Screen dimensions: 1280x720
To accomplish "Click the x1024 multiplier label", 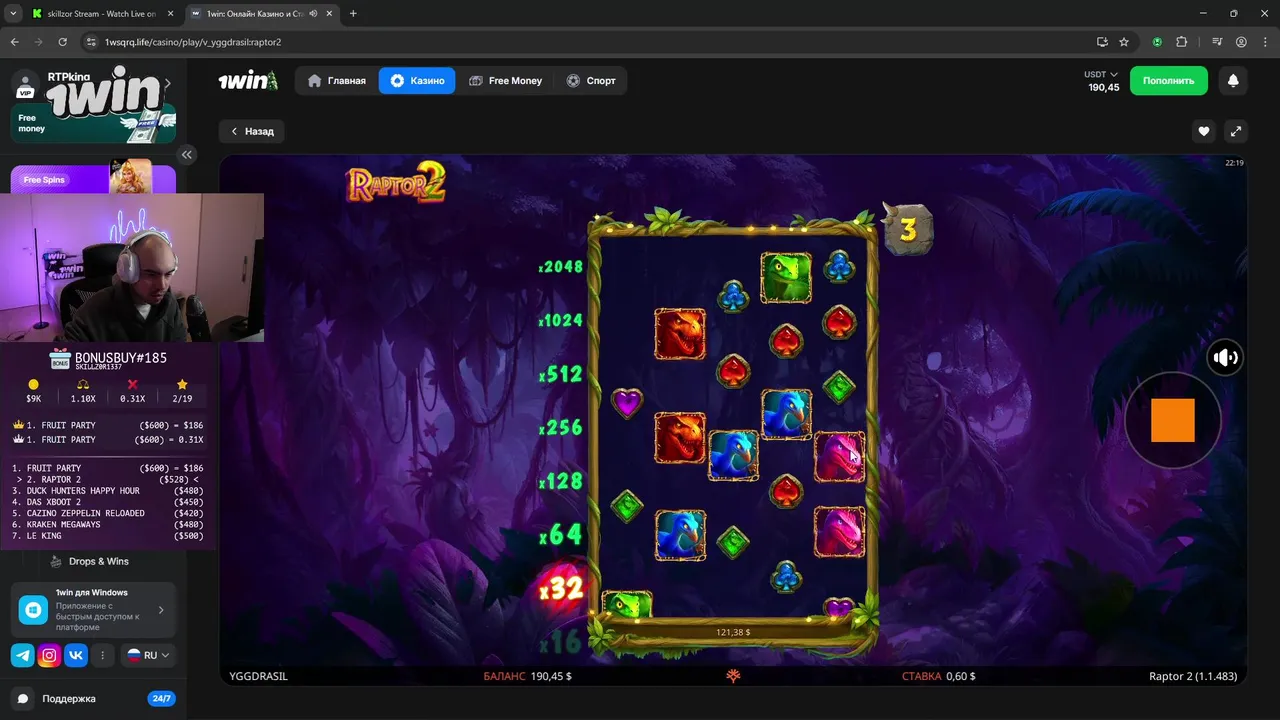I will [560, 321].
